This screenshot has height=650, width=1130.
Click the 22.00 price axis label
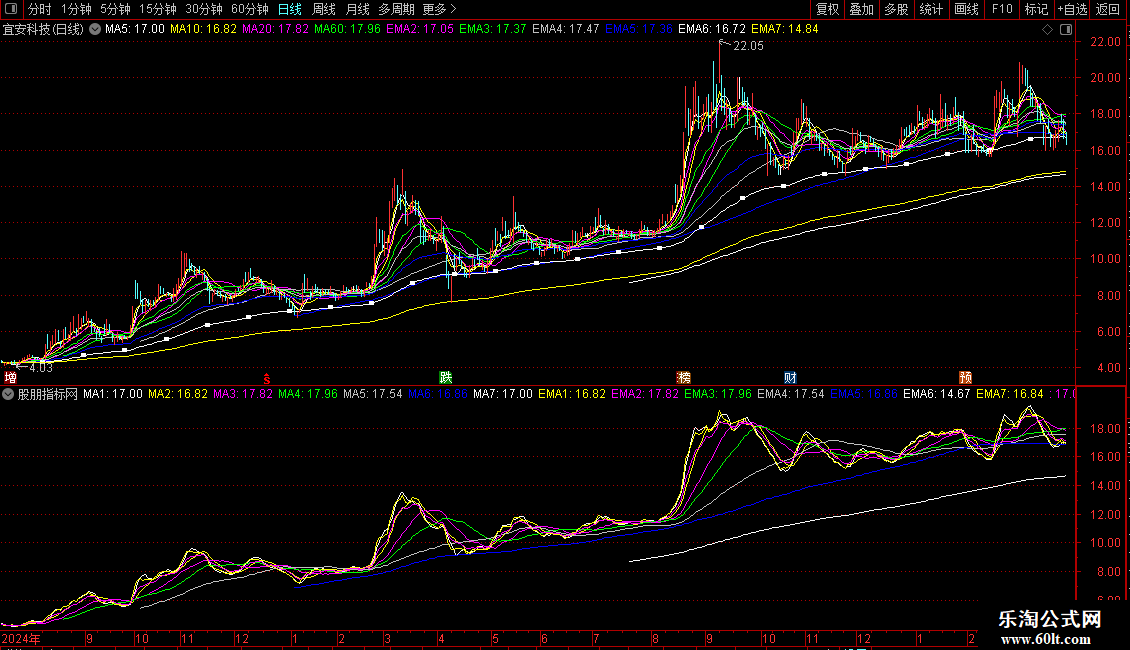click(1105, 42)
